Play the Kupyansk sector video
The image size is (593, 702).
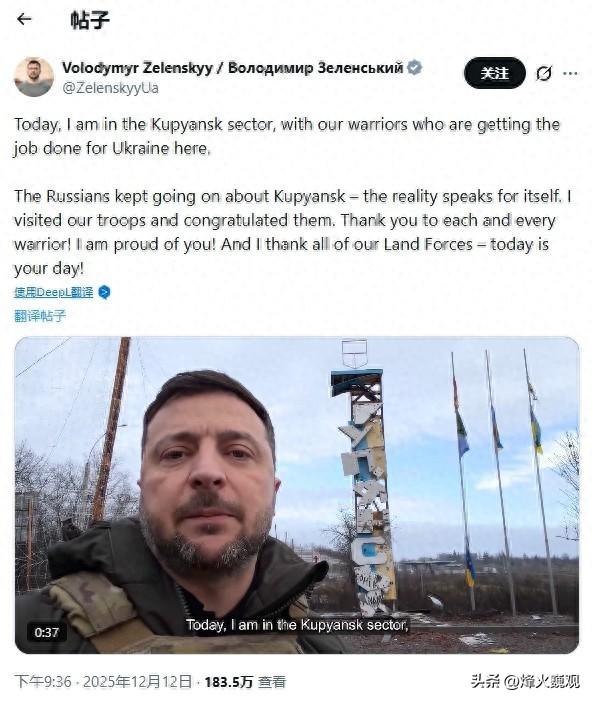click(296, 495)
